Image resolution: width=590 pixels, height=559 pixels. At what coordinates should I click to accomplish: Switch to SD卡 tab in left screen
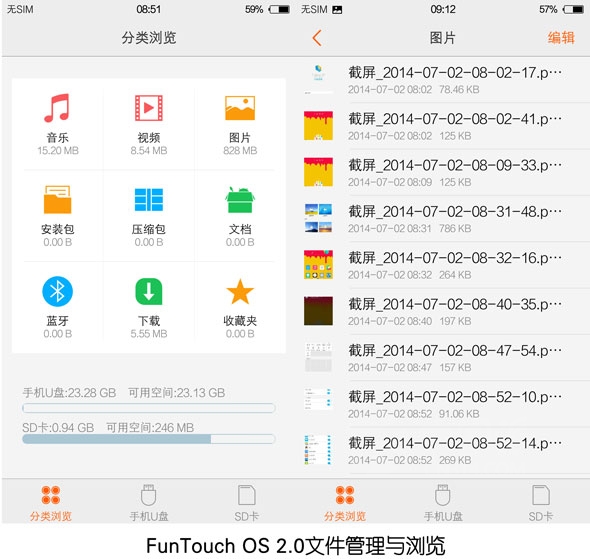coord(246,502)
